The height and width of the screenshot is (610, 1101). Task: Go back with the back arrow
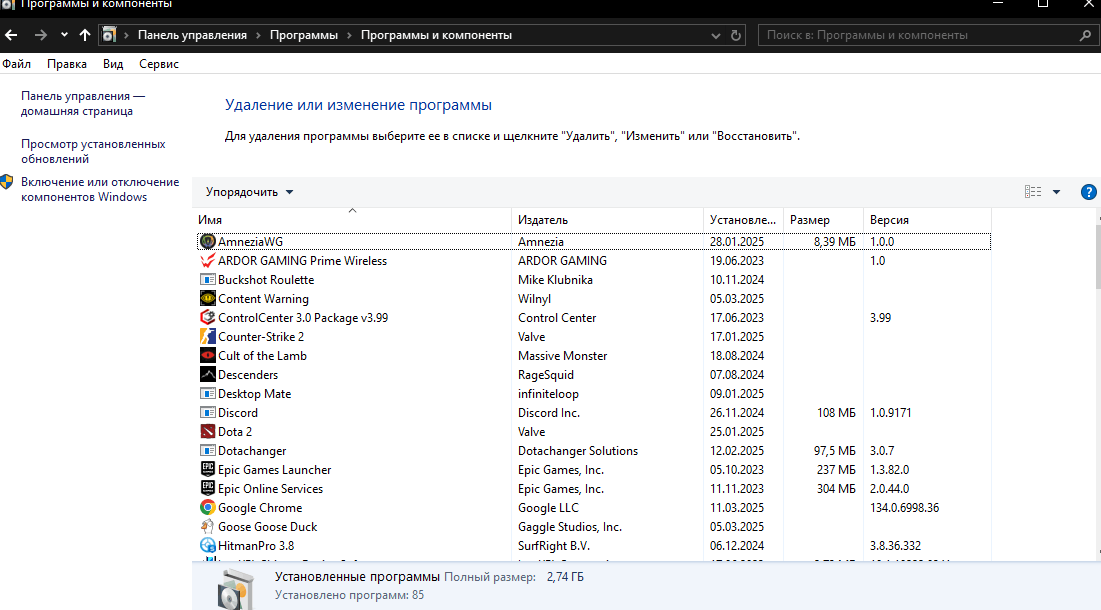[x=11, y=34]
